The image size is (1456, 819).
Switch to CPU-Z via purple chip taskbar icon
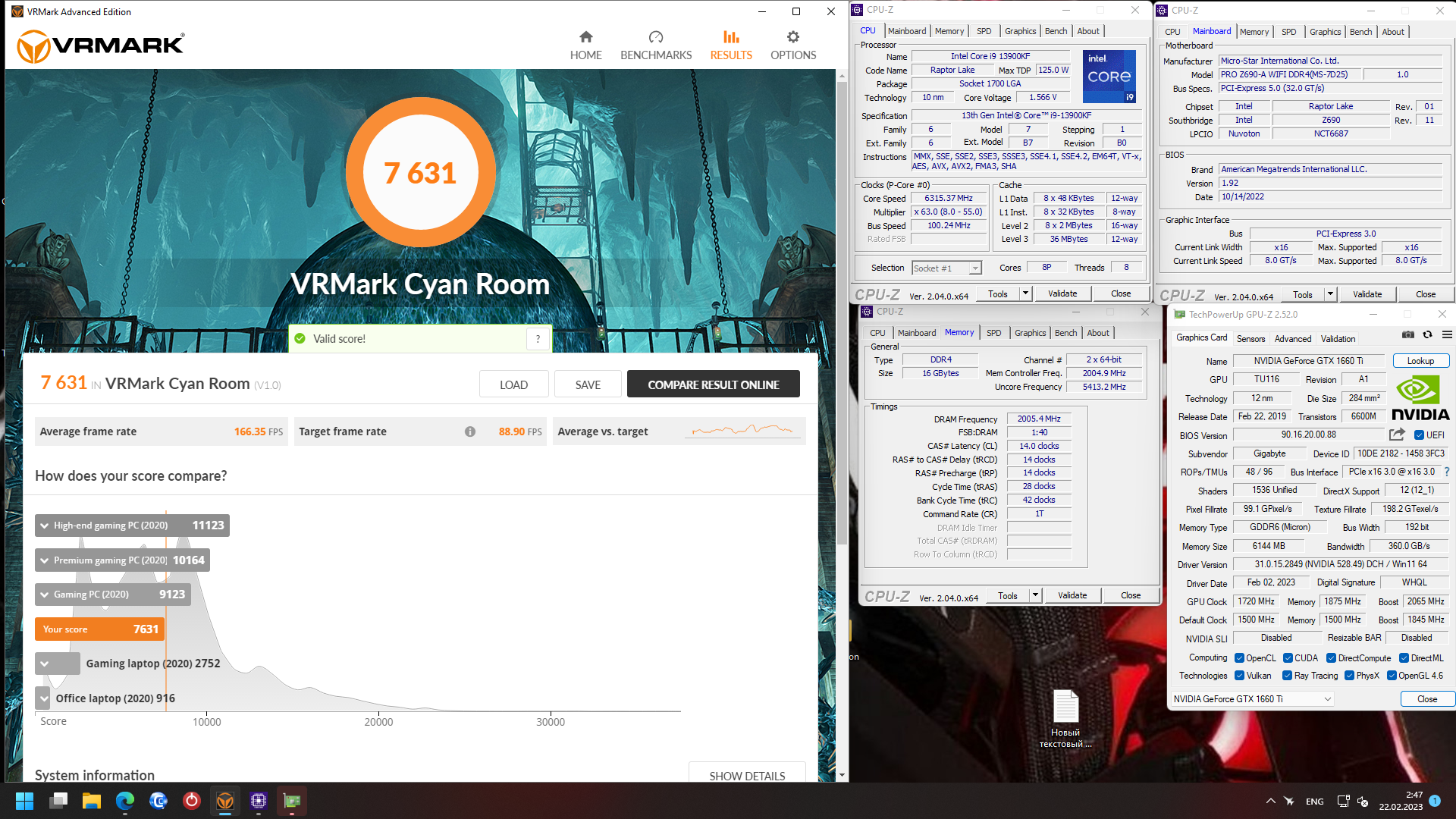(259, 801)
